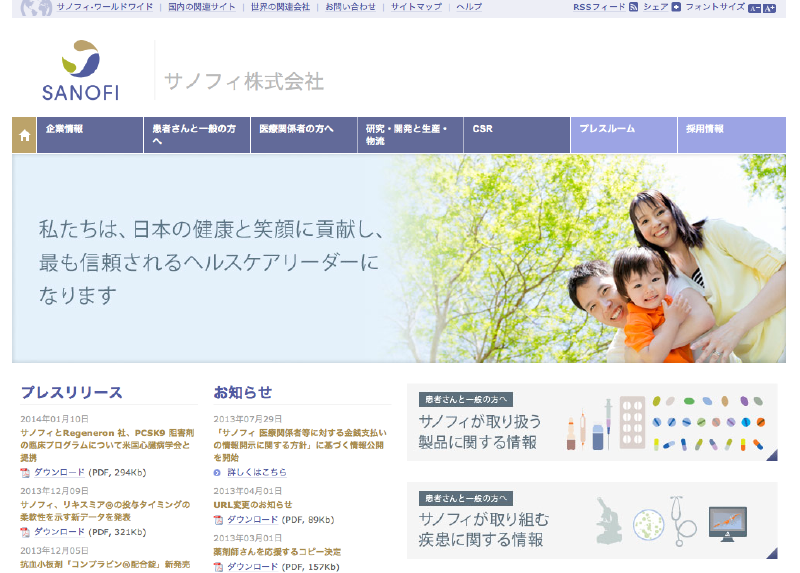The width and height of the screenshot is (800, 573).
Task: Click 詳しくはこちら details link
Action: [257, 473]
